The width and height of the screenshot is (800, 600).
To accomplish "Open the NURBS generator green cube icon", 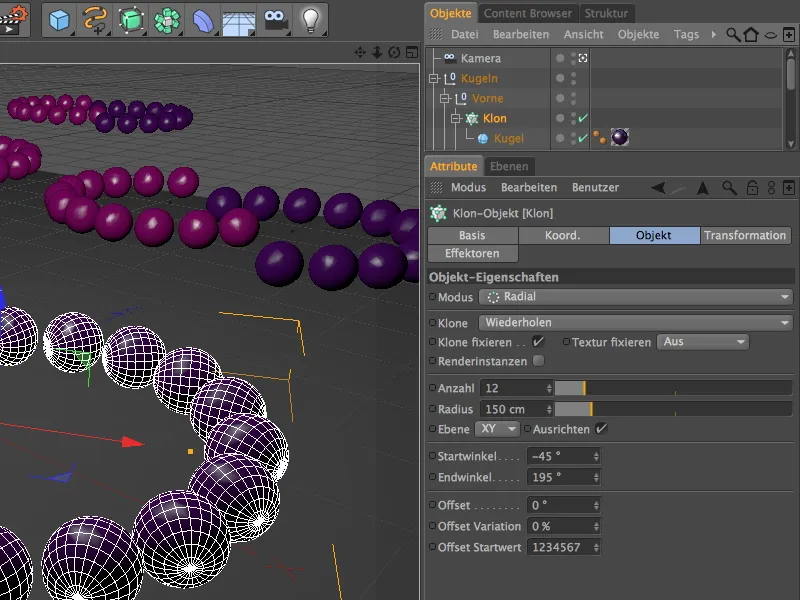I will [131, 20].
